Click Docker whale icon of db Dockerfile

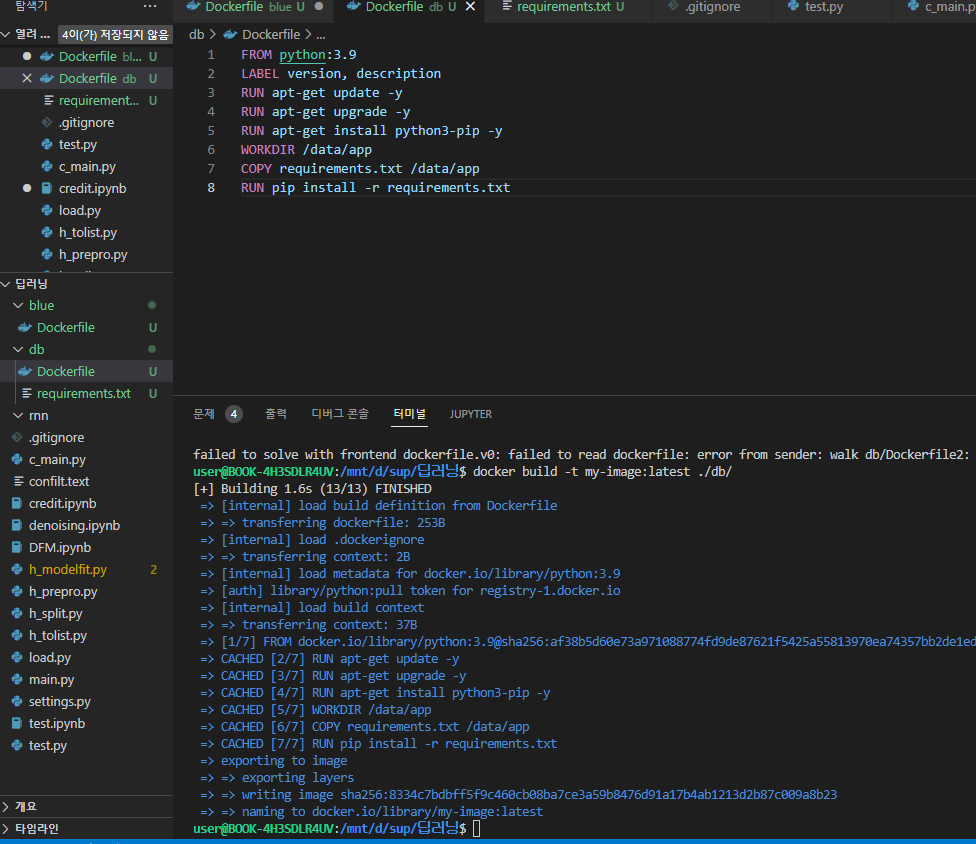tap(25, 372)
